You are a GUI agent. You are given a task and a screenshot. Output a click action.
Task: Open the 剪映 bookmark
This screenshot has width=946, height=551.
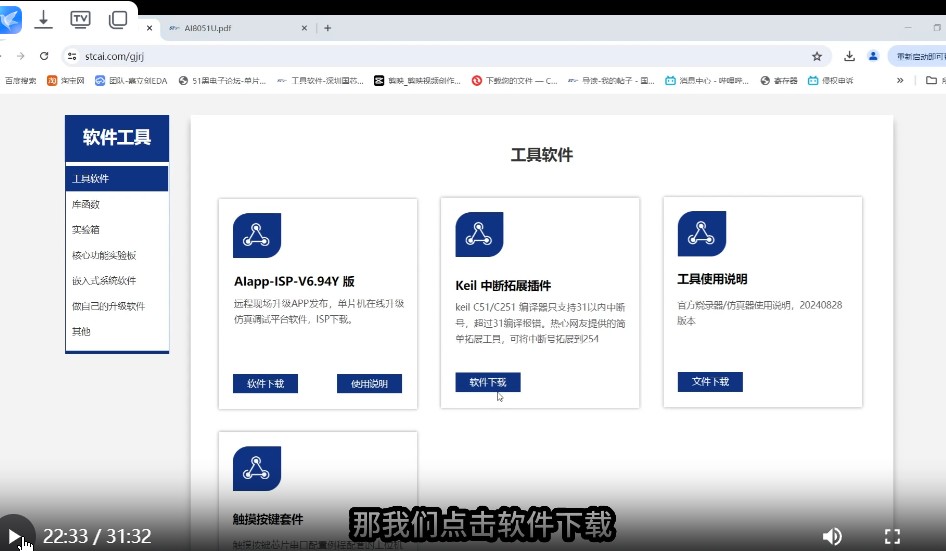pos(417,80)
